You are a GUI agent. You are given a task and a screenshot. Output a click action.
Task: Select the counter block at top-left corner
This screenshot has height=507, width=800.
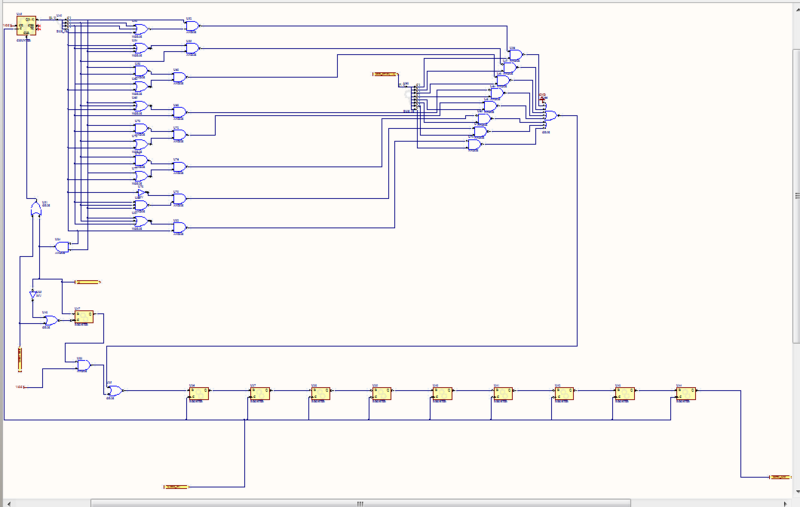pos(26,24)
